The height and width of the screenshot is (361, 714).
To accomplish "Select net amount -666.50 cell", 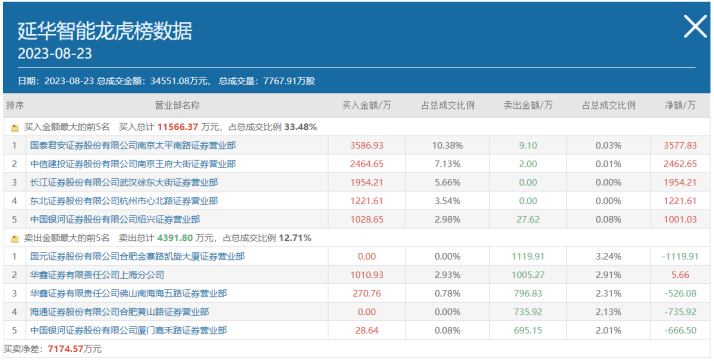I will [680, 330].
